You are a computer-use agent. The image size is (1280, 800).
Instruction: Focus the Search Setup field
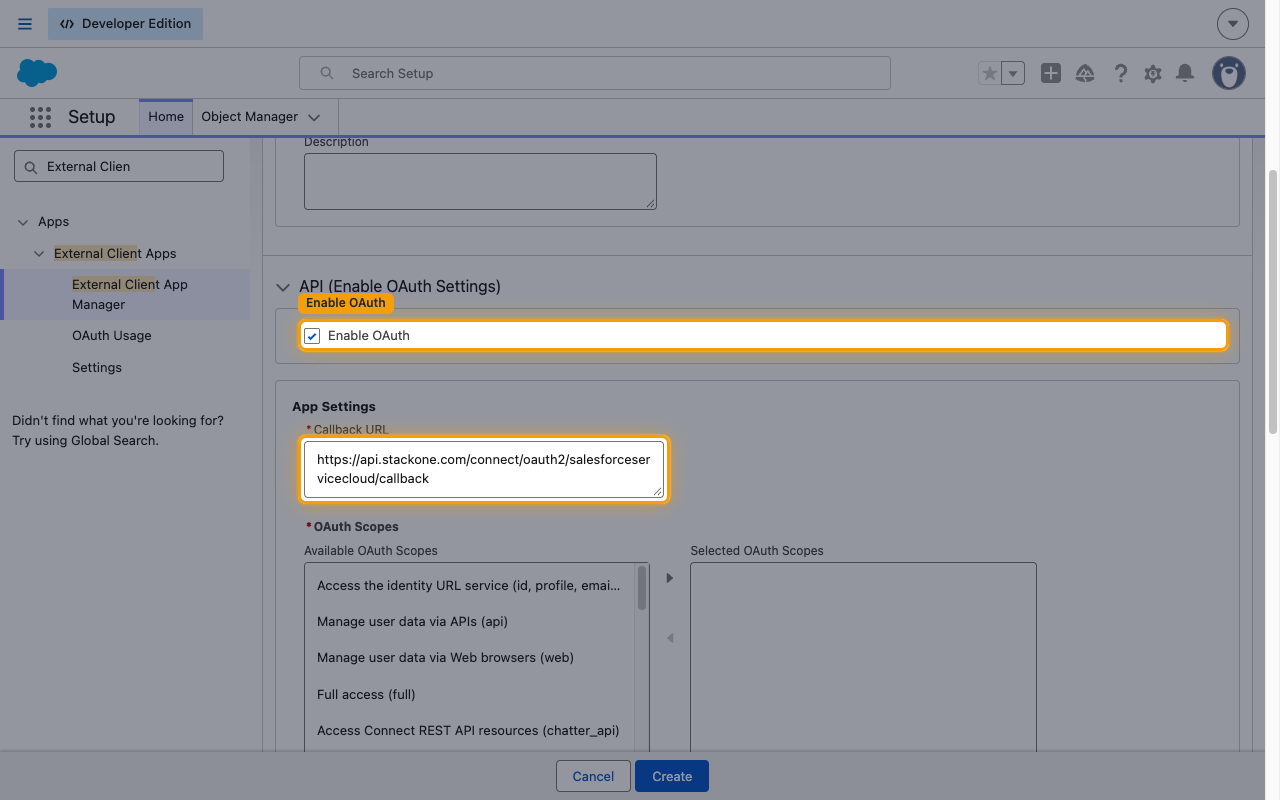[x=595, y=73]
